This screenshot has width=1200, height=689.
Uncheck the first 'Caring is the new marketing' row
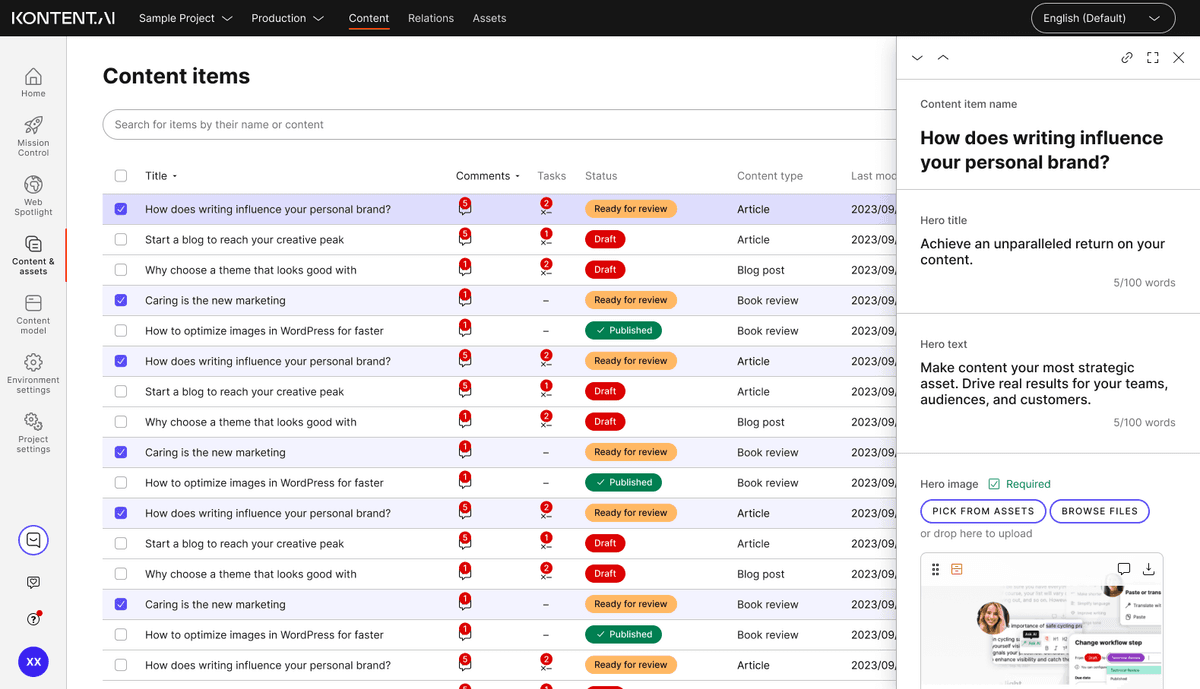pyautogui.click(x=121, y=300)
